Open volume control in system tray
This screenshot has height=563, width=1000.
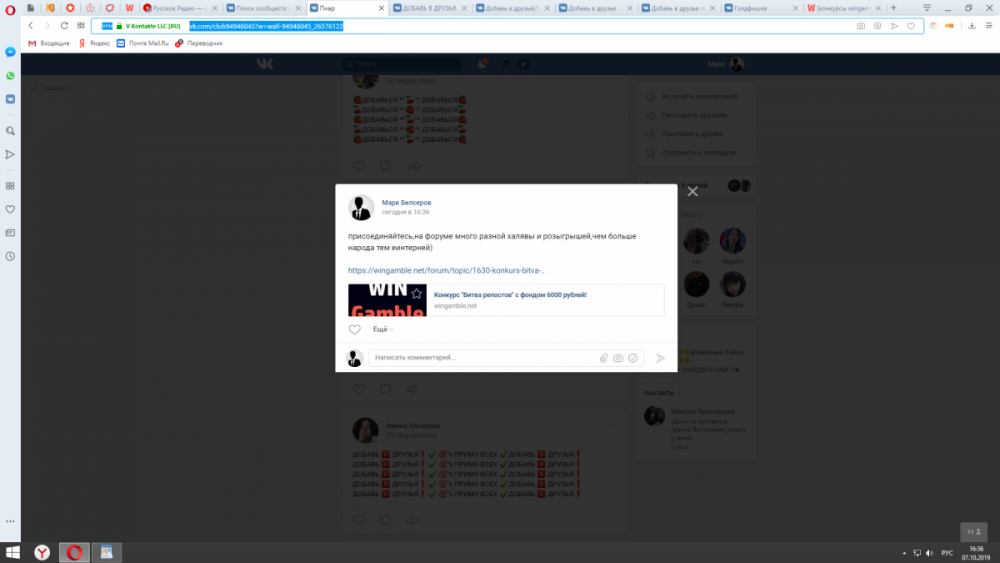[929, 553]
